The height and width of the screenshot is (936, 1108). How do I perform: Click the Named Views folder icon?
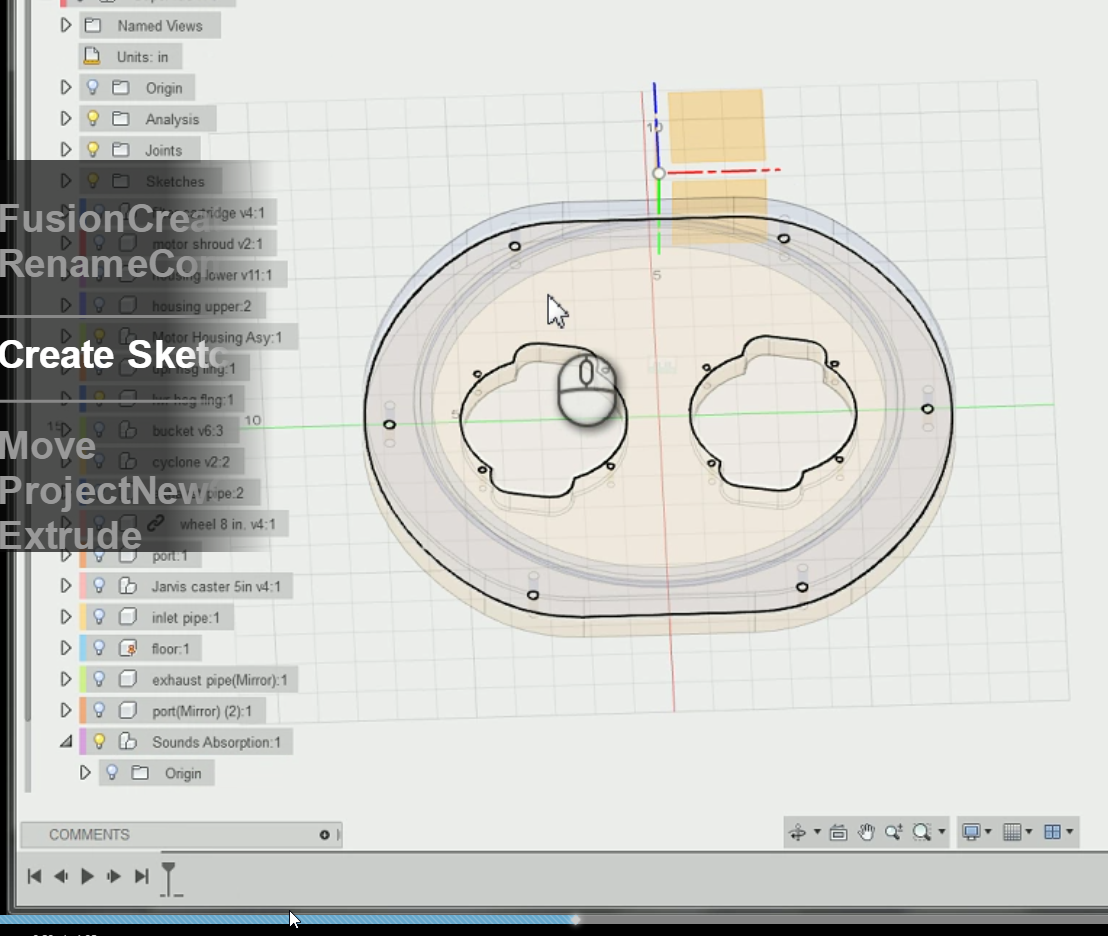(92, 26)
